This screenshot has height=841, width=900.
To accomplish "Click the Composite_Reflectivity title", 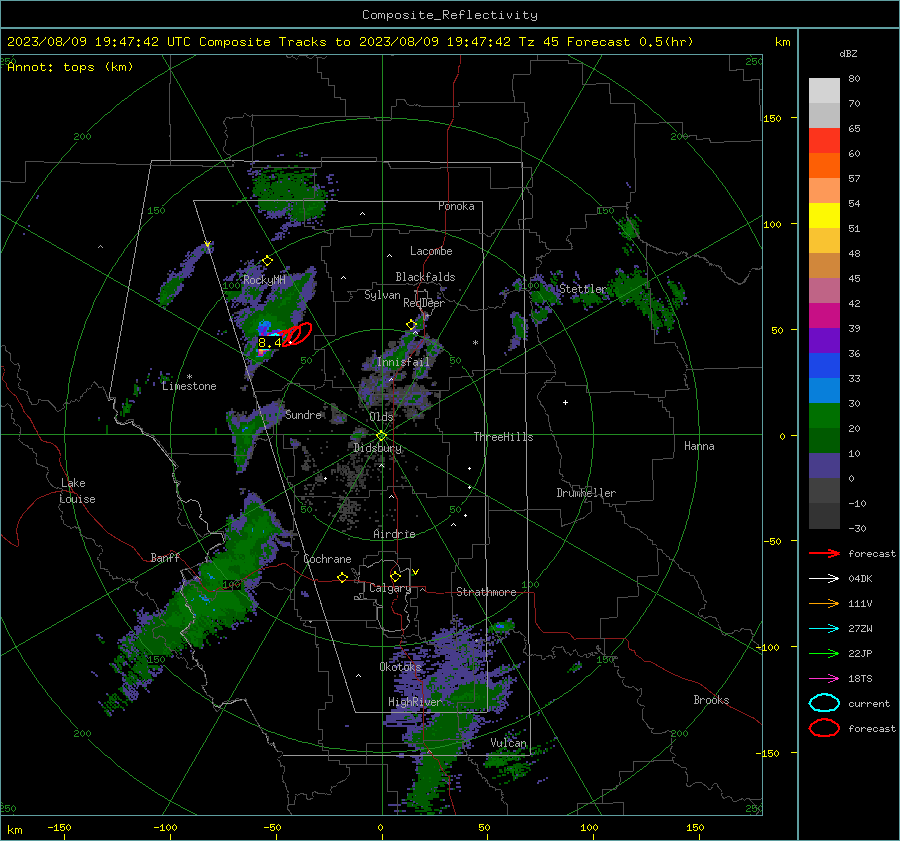I will 450,15.
